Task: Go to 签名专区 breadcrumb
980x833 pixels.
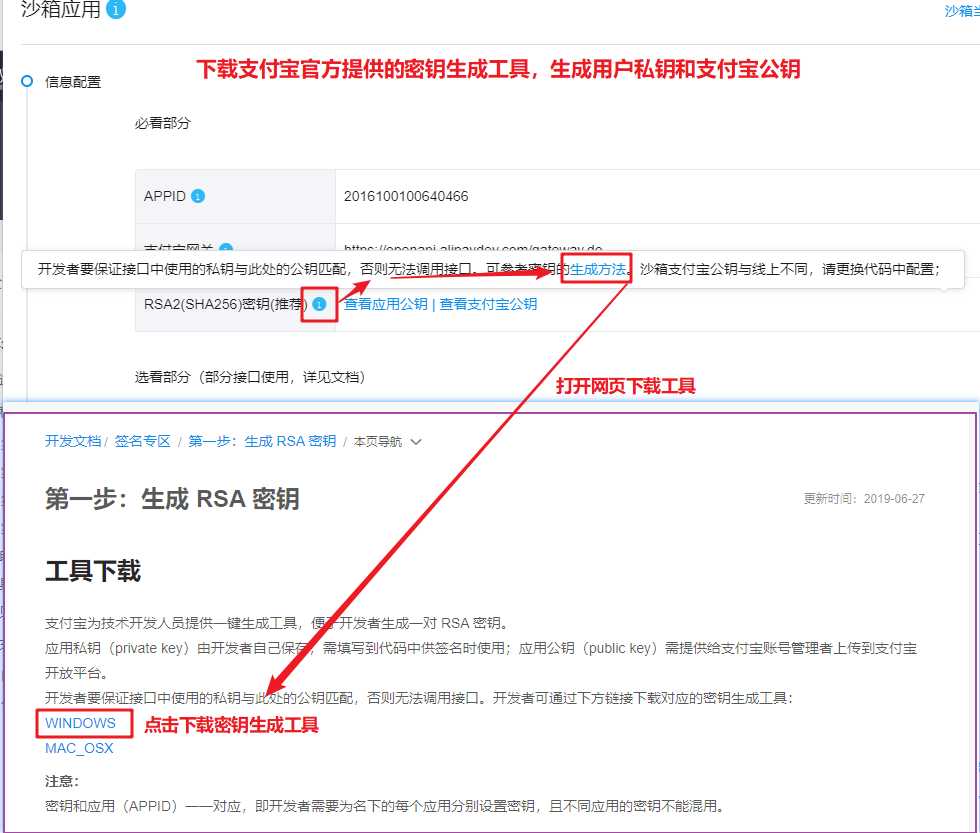Action: click(142, 441)
